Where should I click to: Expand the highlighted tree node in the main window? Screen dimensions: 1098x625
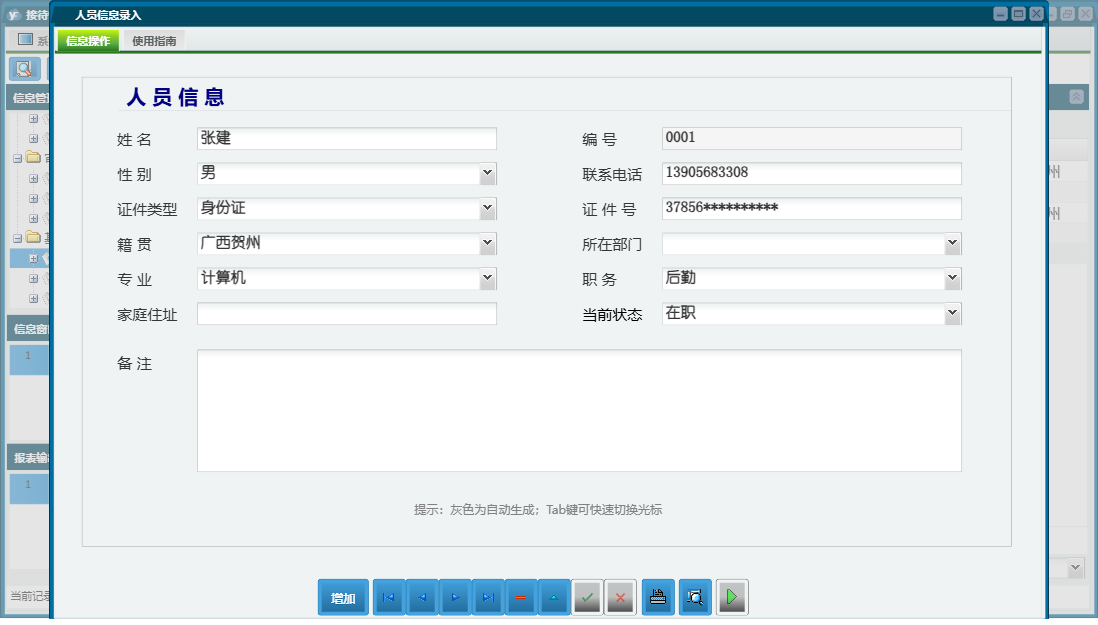click(x=33, y=258)
